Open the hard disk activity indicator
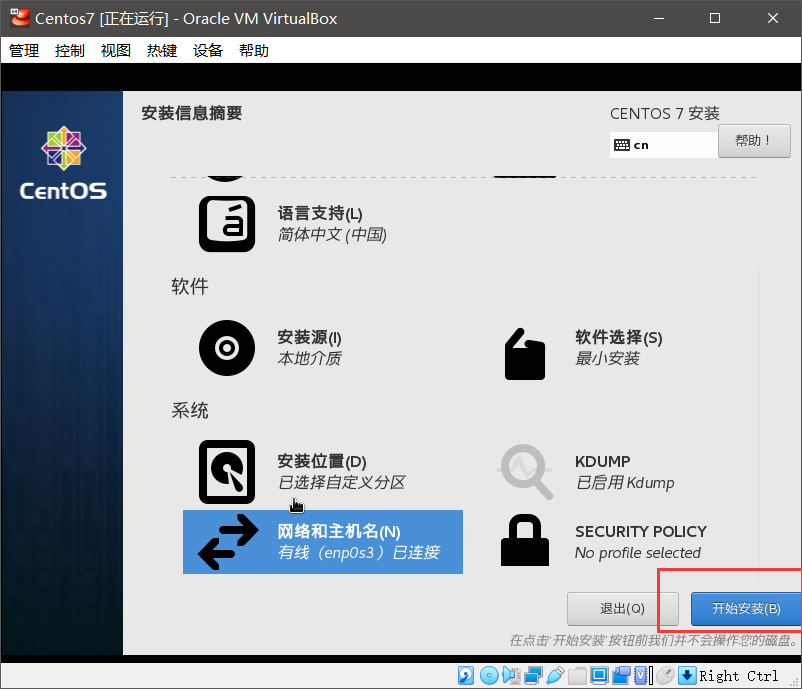802x689 pixels. [x=465, y=675]
